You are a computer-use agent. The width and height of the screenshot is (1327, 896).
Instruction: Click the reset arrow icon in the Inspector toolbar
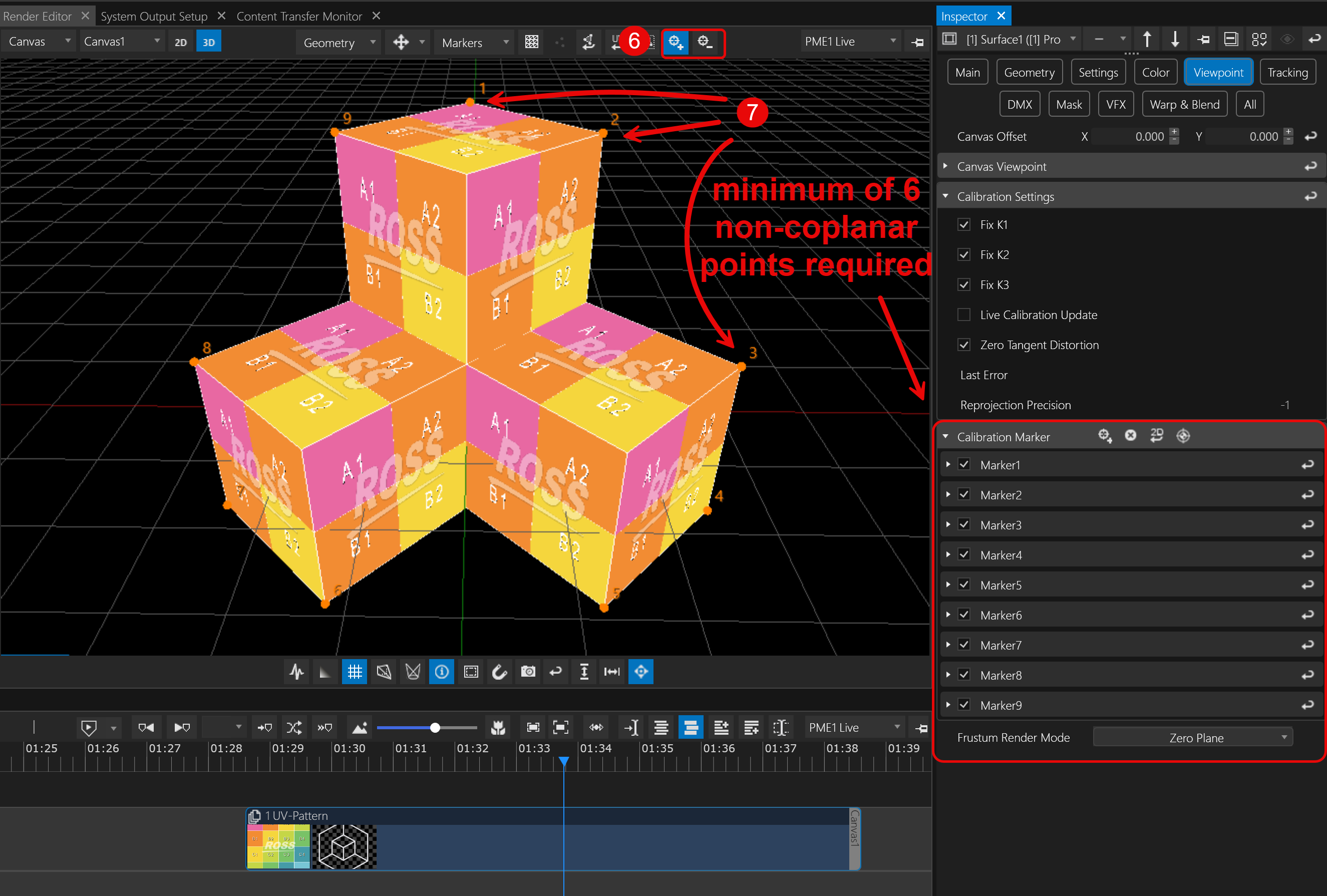(x=1314, y=40)
